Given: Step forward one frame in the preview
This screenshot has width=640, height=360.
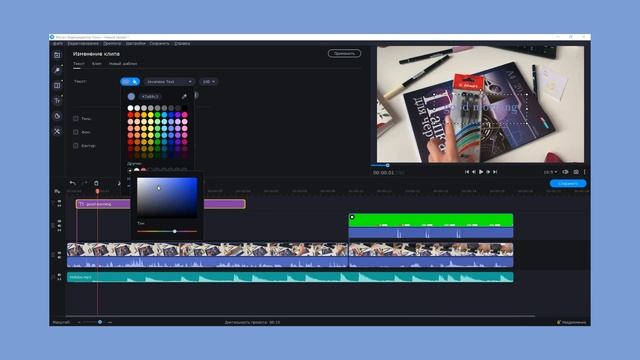Looking at the screenshot, I should point(488,172).
